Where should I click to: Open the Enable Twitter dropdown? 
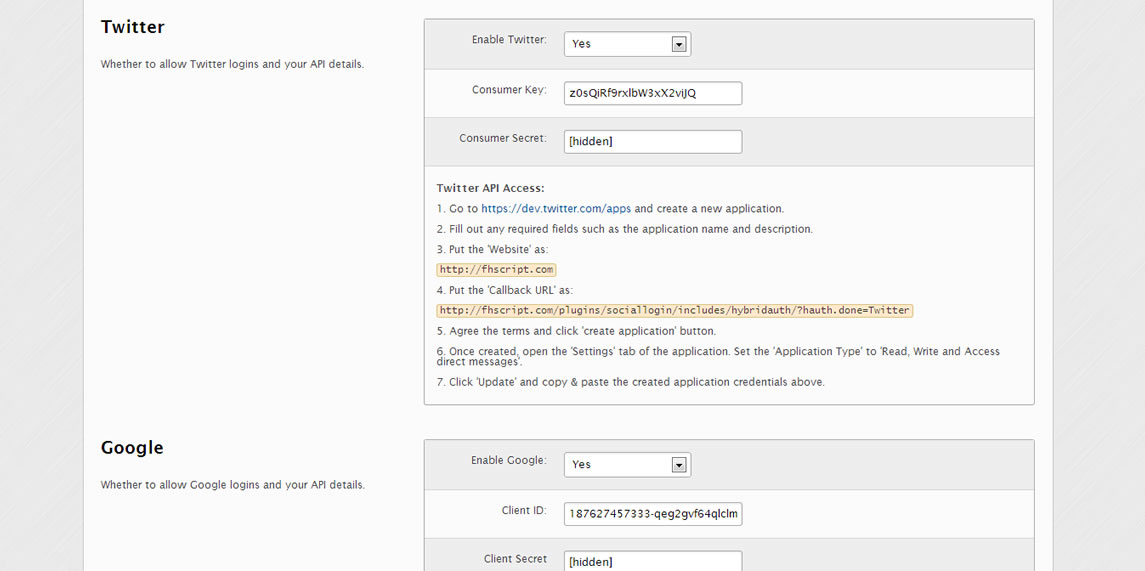pyautogui.click(x=627, y=44)
